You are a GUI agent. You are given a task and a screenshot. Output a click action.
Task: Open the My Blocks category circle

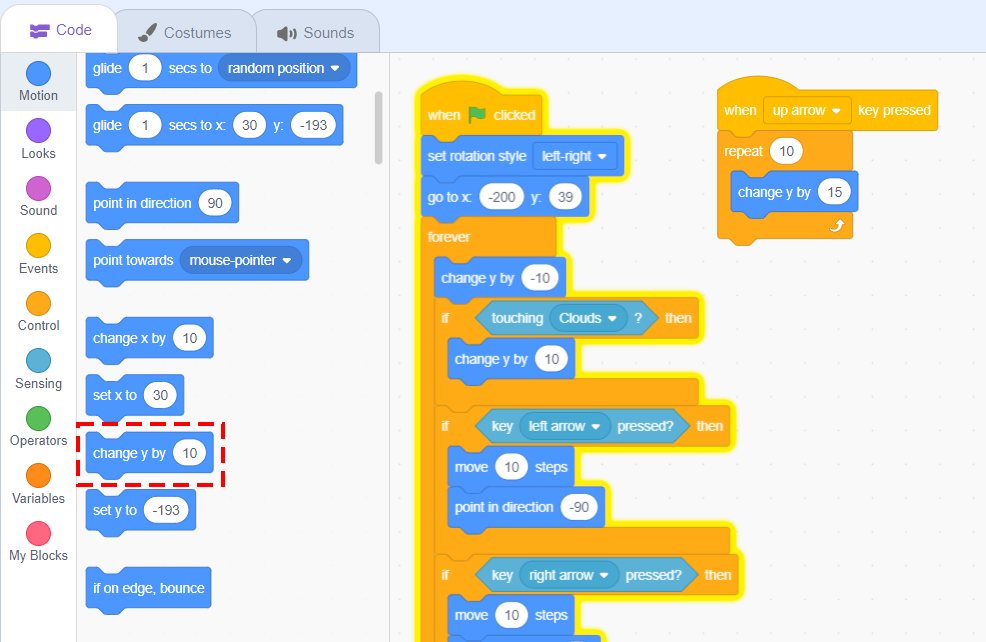pyautogui.click(x=38, y=534)
